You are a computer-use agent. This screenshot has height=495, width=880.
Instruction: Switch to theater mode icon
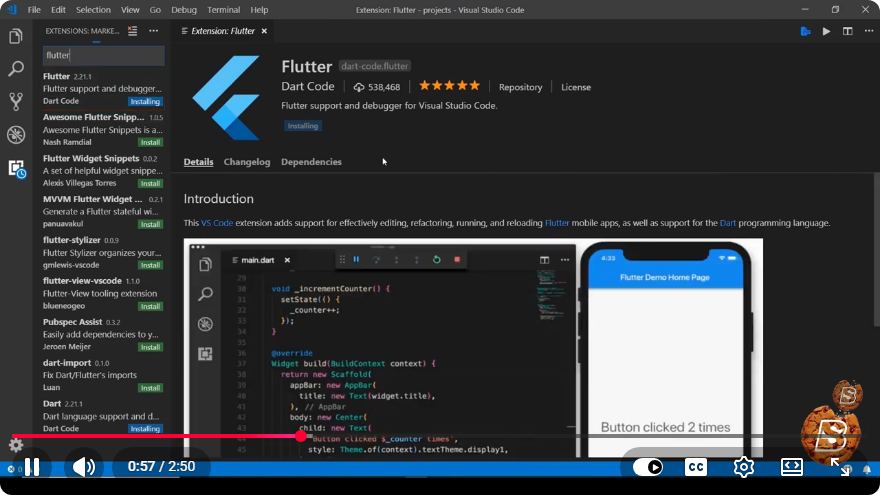point(792,467)
